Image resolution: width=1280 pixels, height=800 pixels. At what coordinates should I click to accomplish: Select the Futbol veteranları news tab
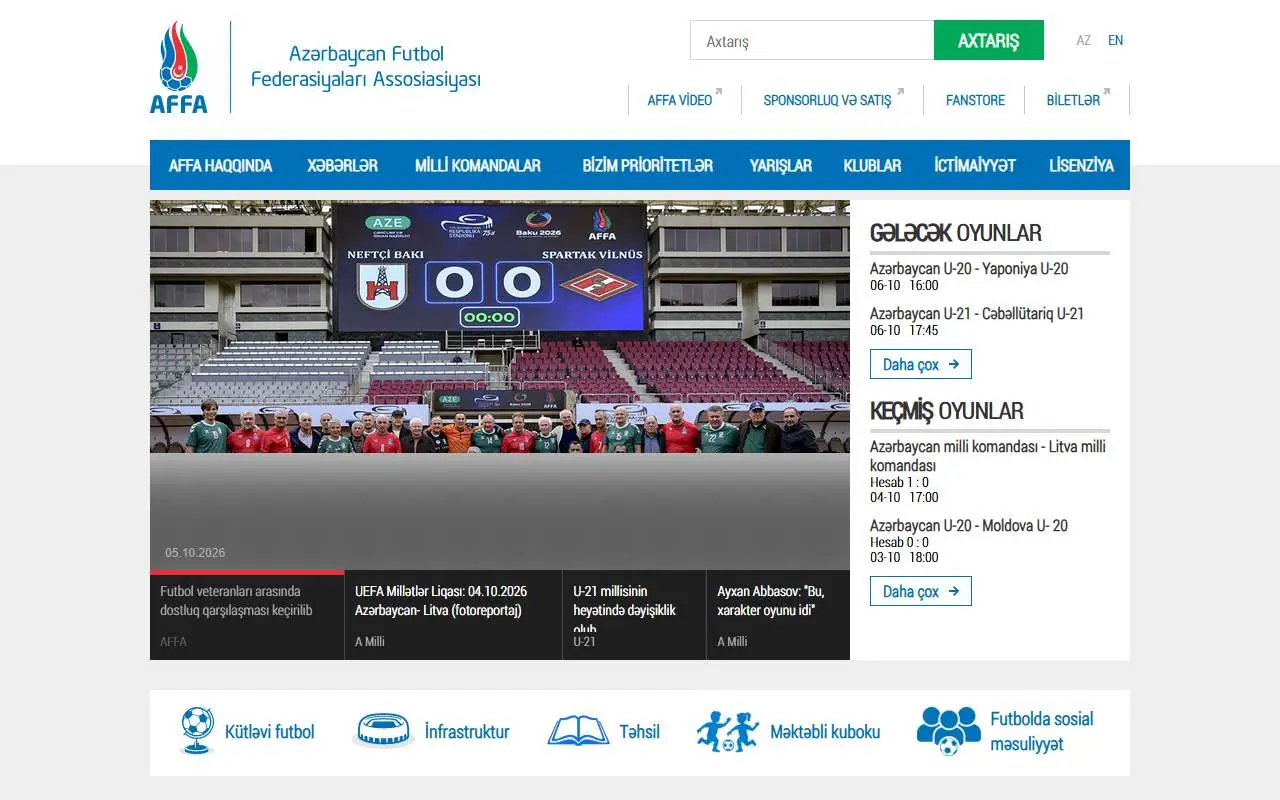coord(247,615)
